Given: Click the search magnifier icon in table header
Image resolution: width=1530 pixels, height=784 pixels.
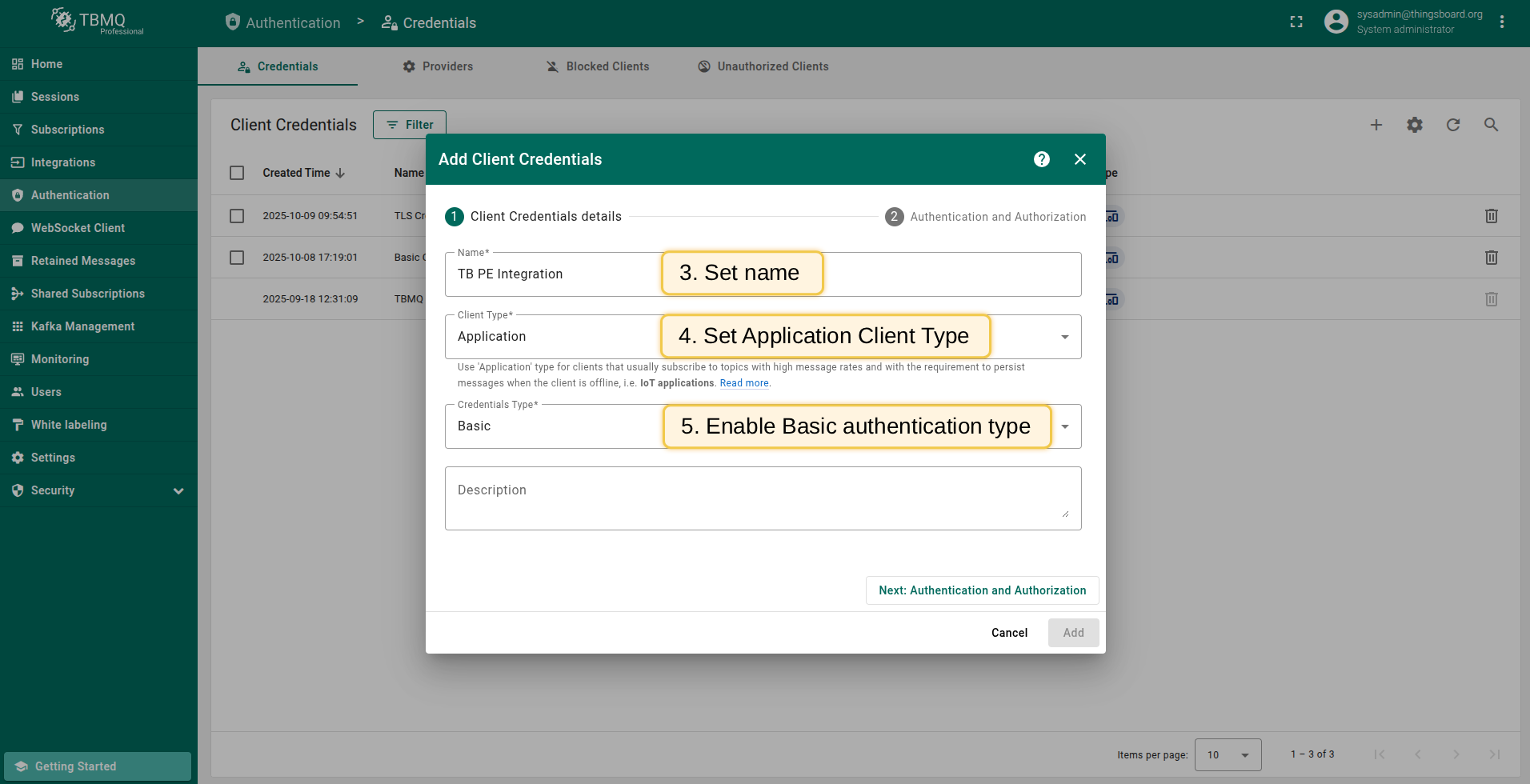Looking at the screenshot, I should 1492,125.
